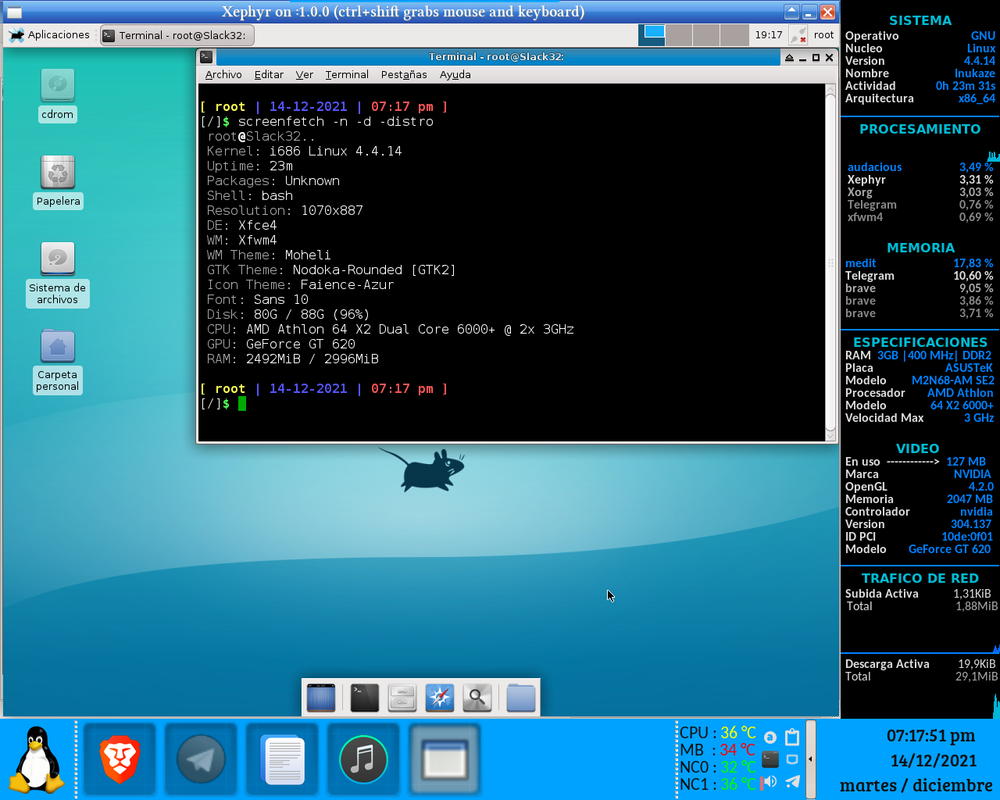The image size is (1000, 800).
Task: Click the 'Icon Theme: Faience-Azur' output line
Action: (x=300, y=285)
